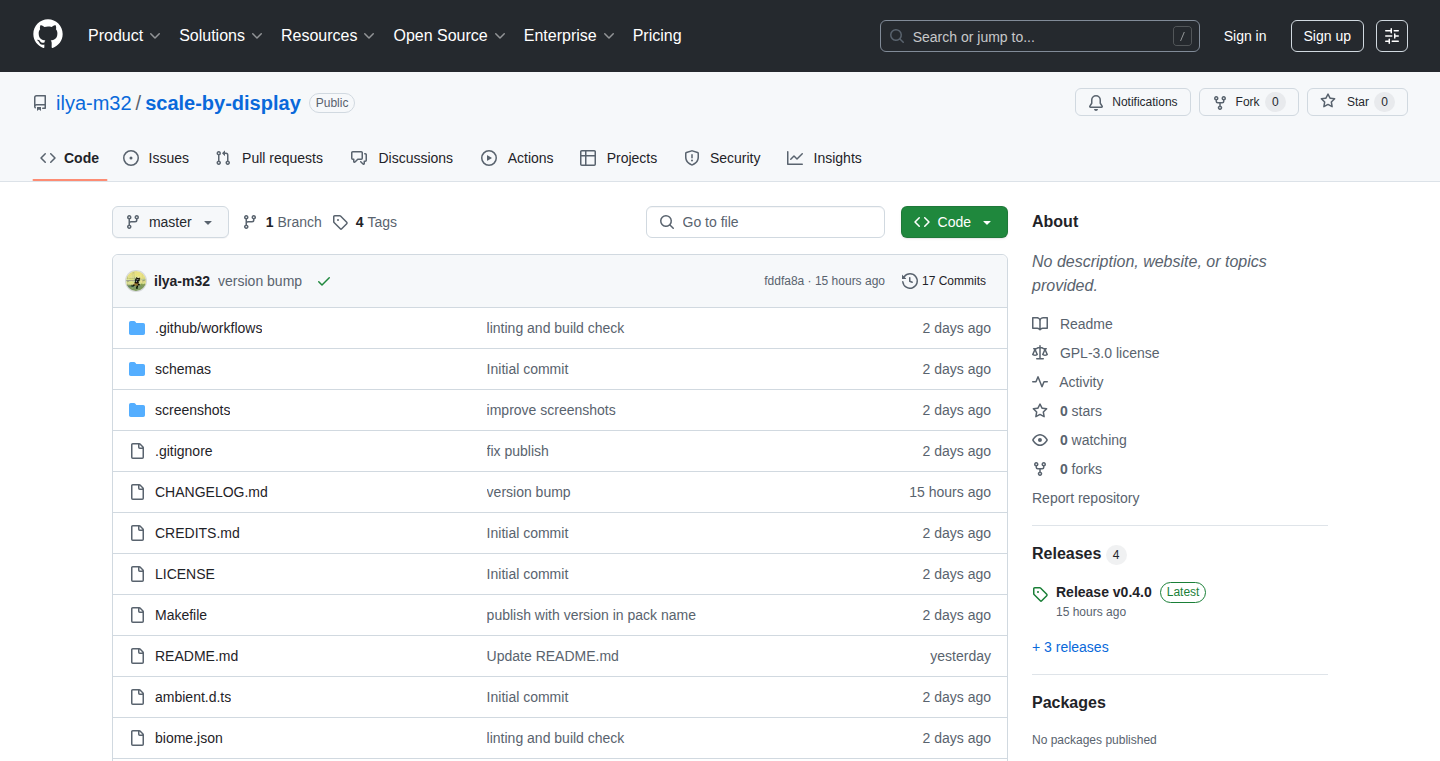Click the Sign in link

pyautogui.click(x=1245, y=36)
